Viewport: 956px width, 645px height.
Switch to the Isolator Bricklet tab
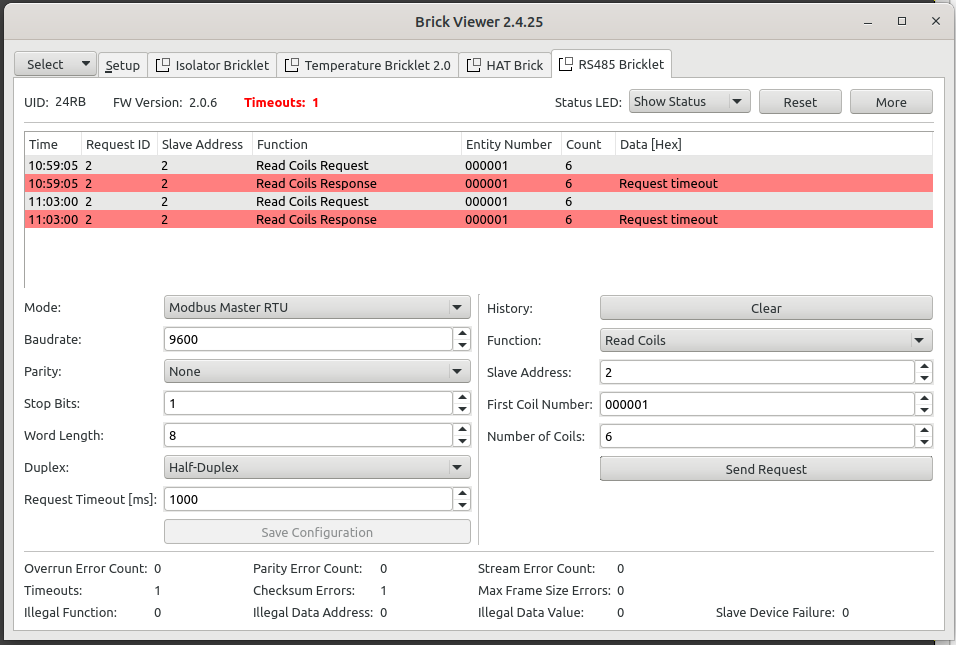coord(212,65)
